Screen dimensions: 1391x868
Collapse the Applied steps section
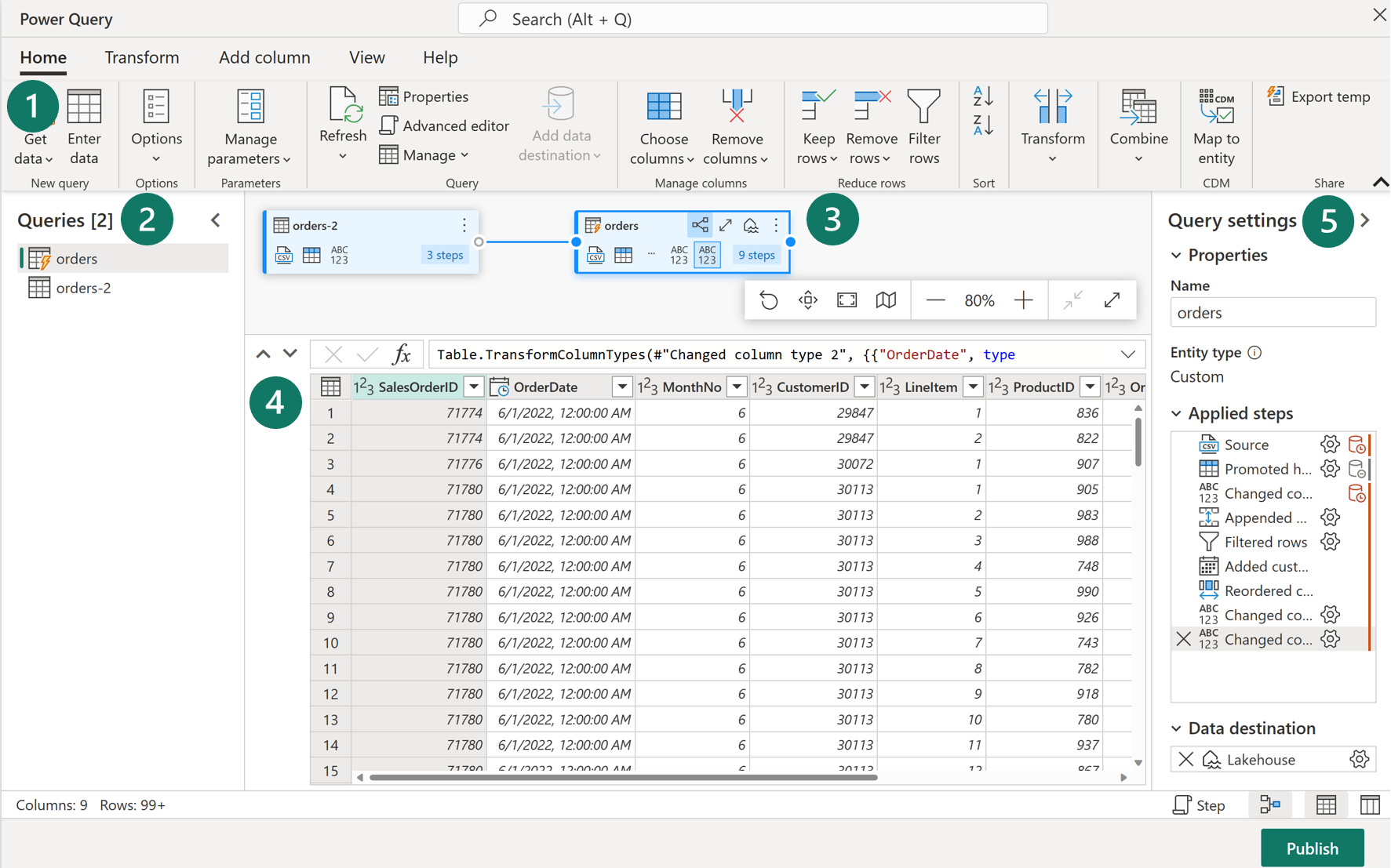click(1176, 413)
